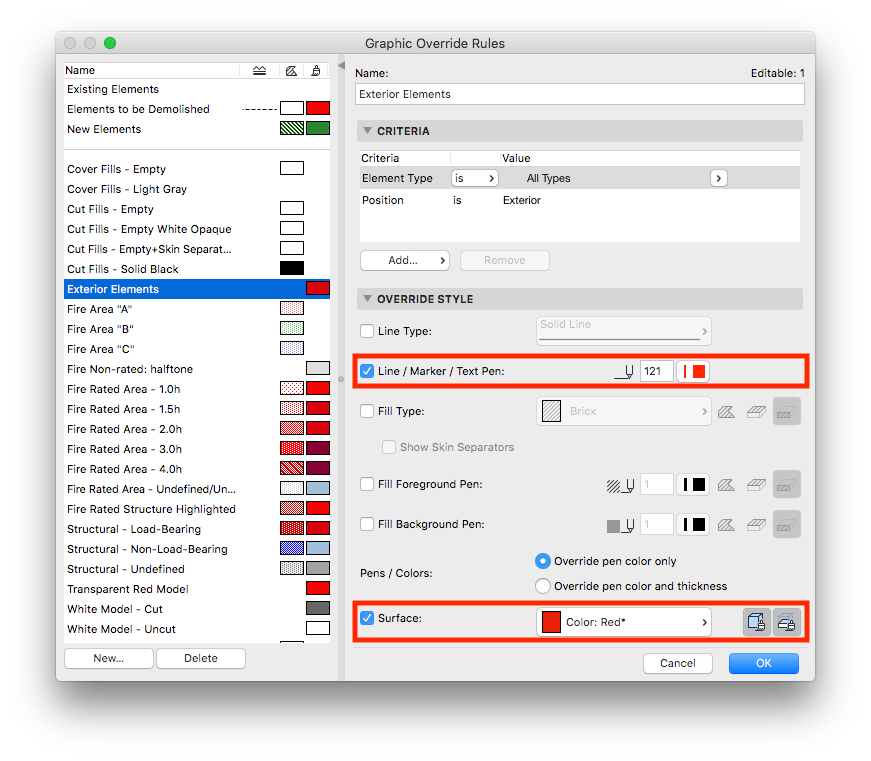871x761 pixels.
Task: Click the surface override column header icon
Action: pyautogui.click(x=316, y=71)
